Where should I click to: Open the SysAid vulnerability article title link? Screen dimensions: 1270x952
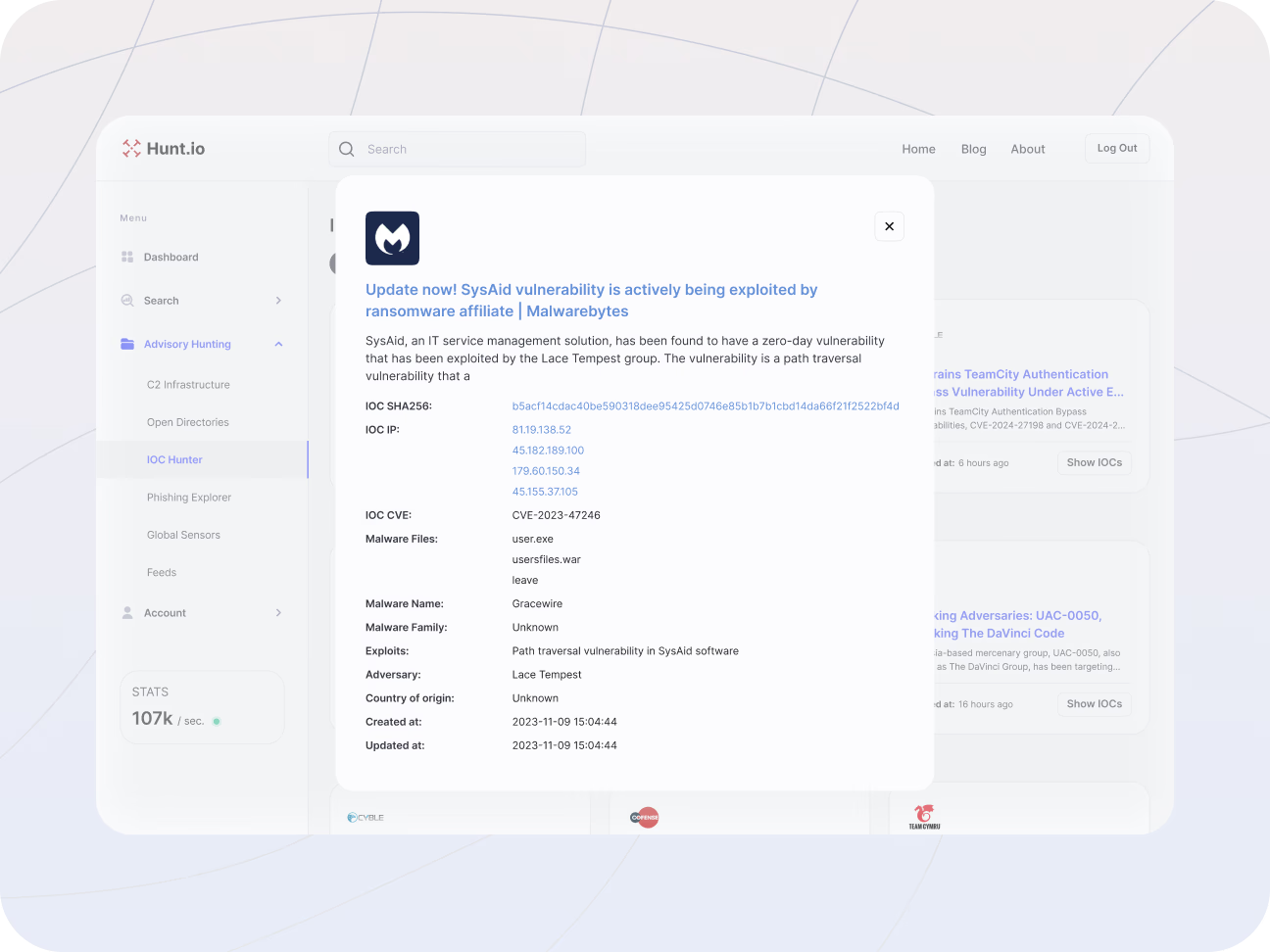[591, 301]
